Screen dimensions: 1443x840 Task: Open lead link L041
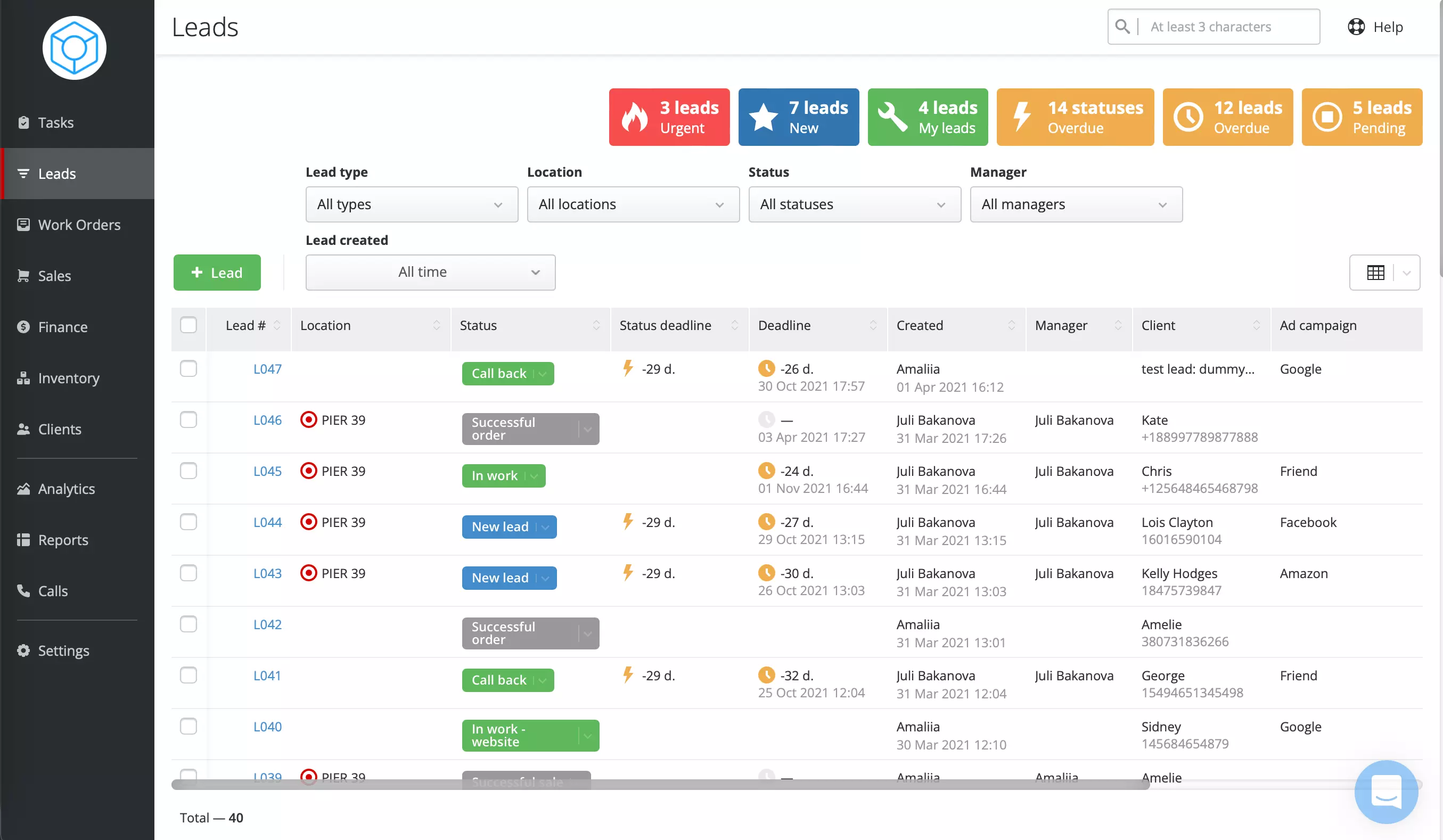(267, 676)
